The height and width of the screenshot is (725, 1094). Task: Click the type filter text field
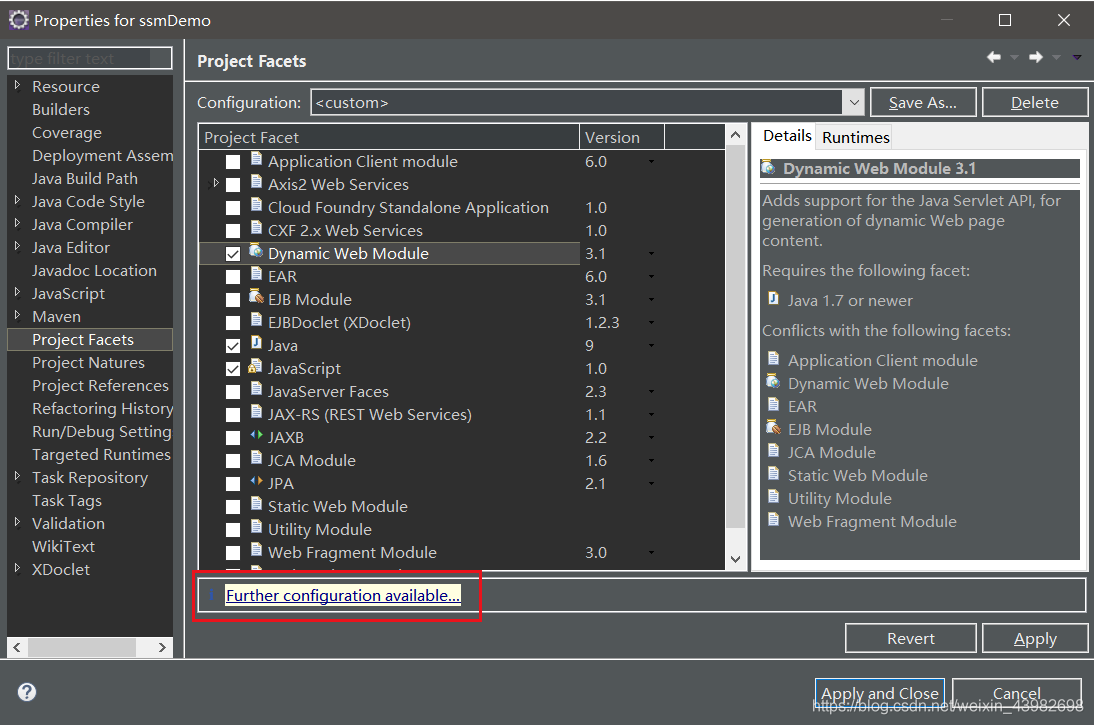90,59
